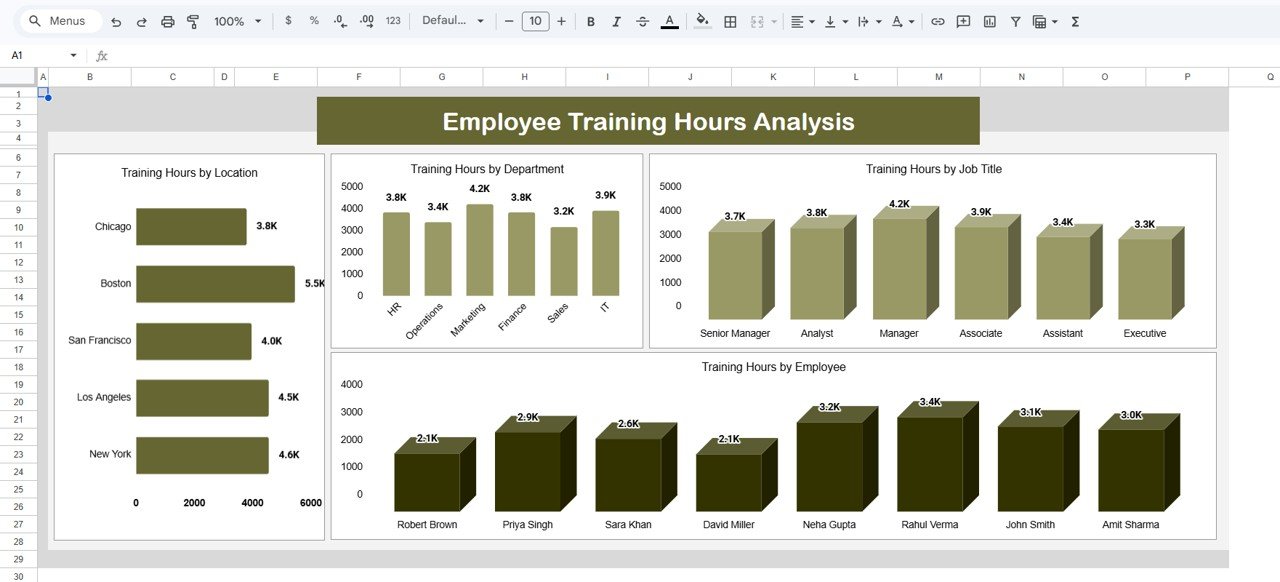Open the fill color picker
The width and height of the screenshot is (1280, 582).
point(702,21)
